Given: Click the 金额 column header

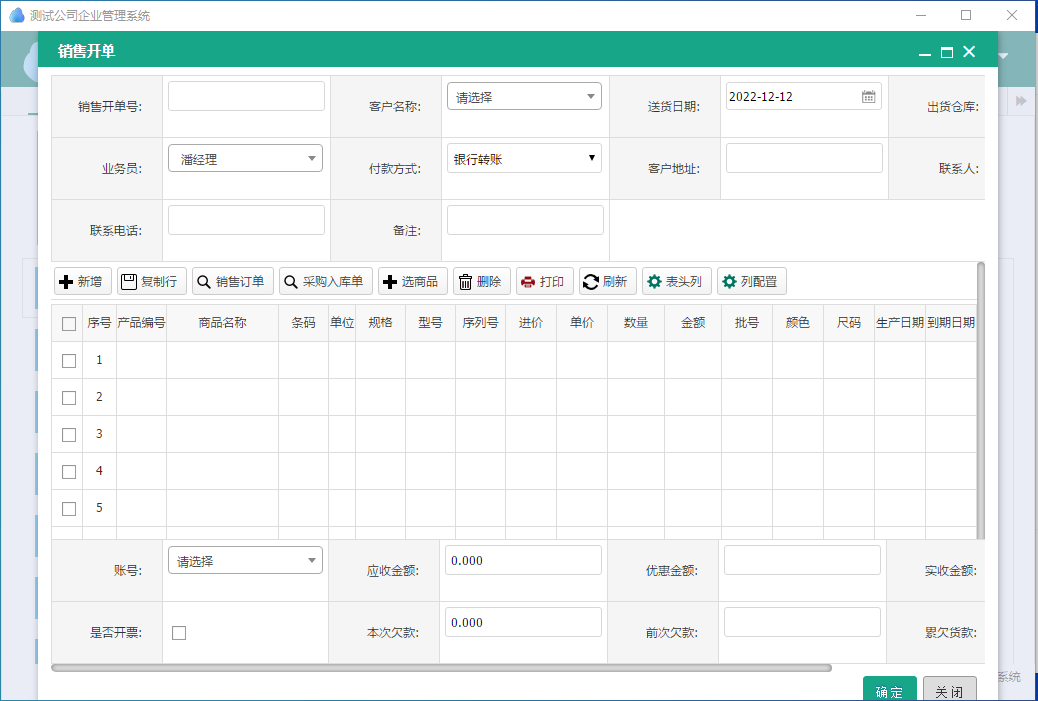Looking at the screenshot, I should coord(693,323).
